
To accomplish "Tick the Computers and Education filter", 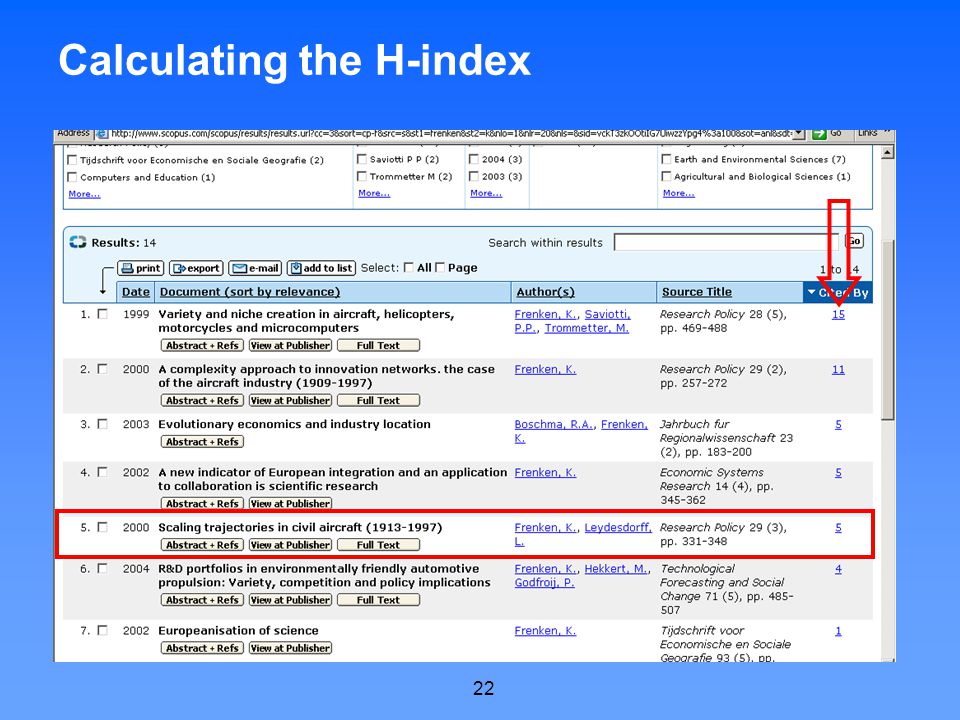I will coord(72,177).
